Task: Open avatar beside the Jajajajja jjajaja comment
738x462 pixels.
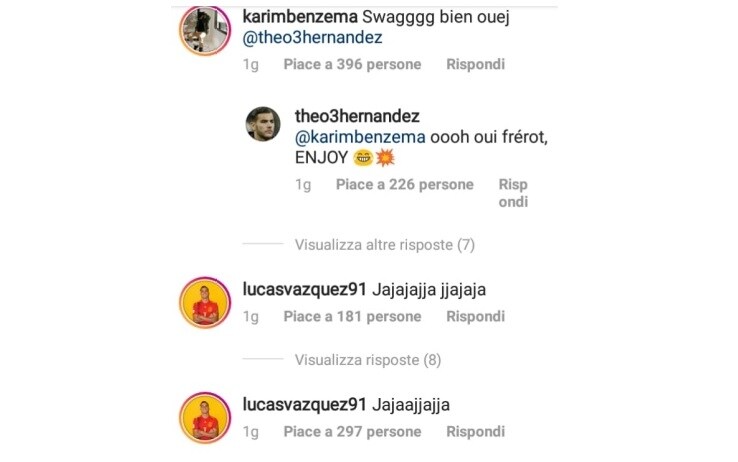Action: [205, 303]
